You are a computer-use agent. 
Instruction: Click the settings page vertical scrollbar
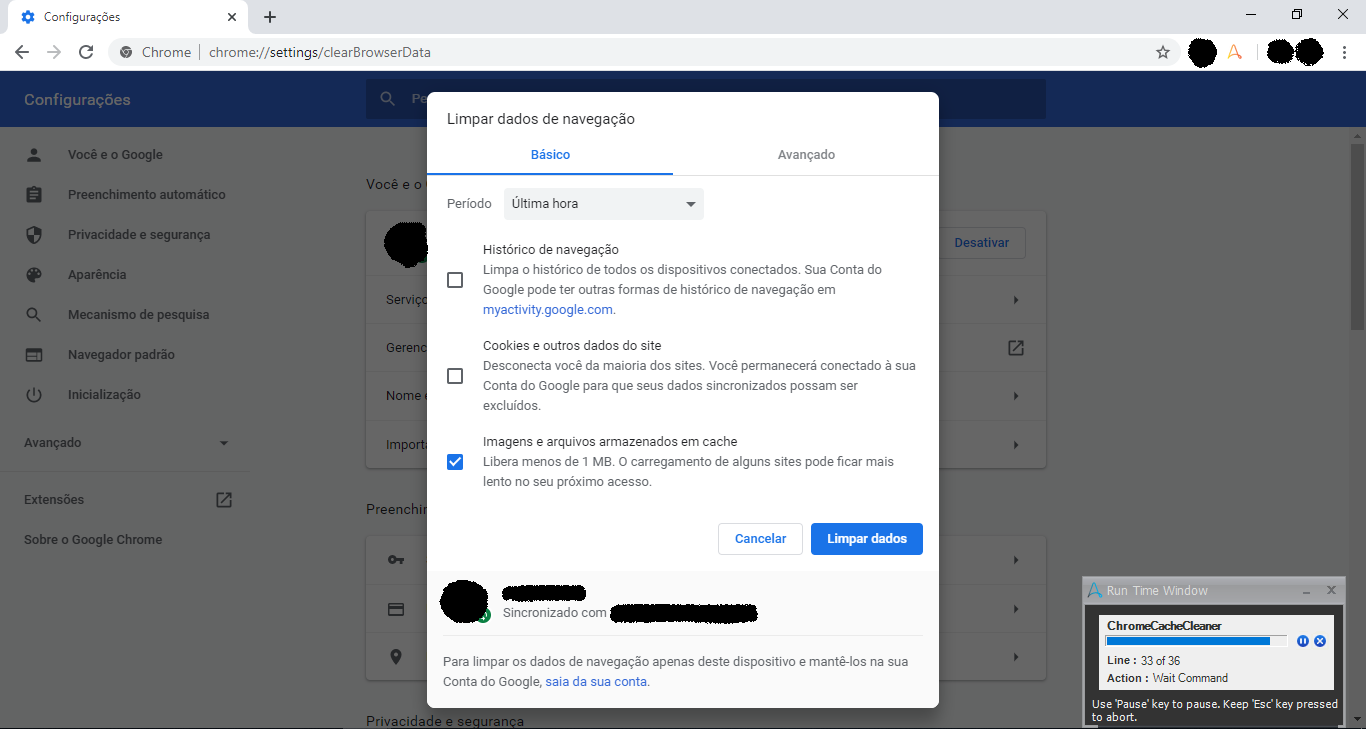point(1357,235)
